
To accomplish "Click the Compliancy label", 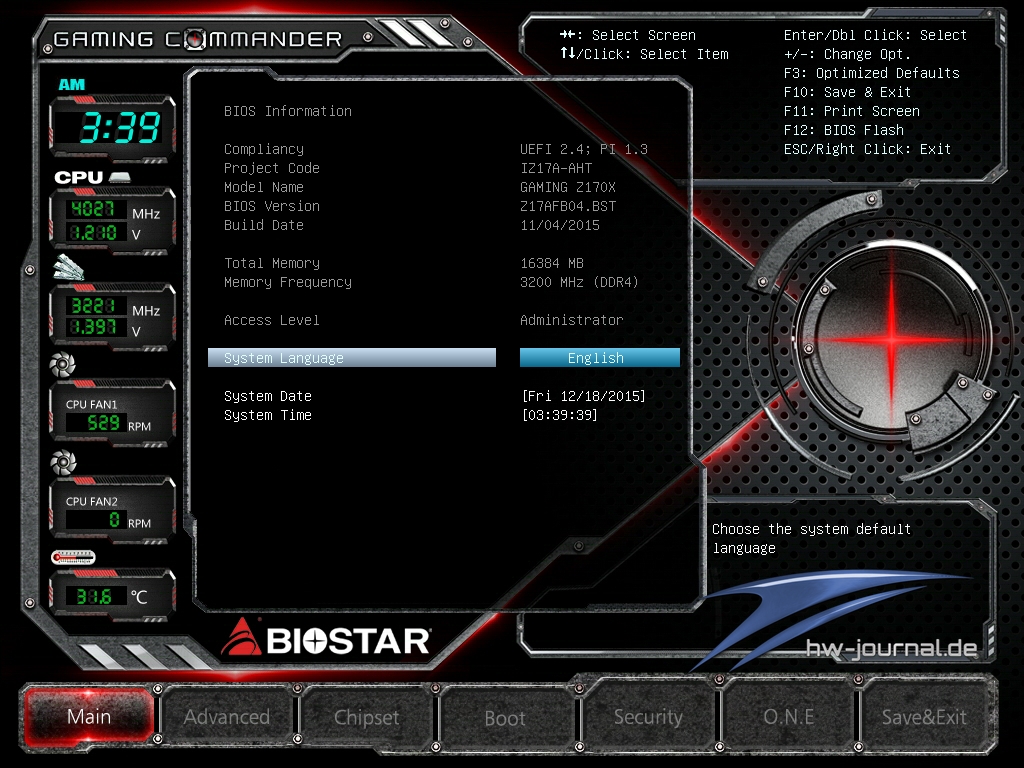I will [x=264, y=149].
